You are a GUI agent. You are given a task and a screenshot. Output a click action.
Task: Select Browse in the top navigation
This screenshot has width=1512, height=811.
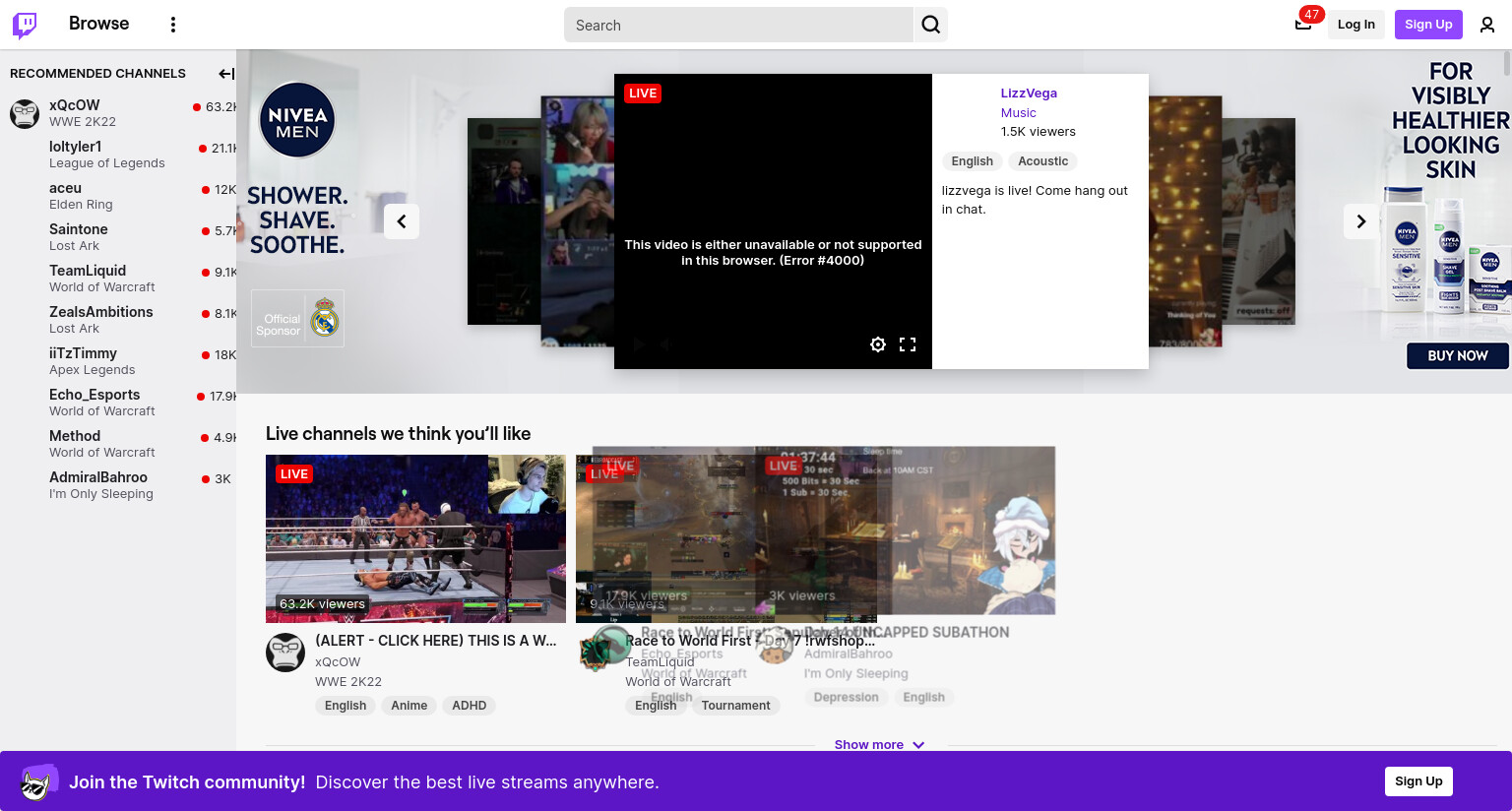[x=98, y=24]
